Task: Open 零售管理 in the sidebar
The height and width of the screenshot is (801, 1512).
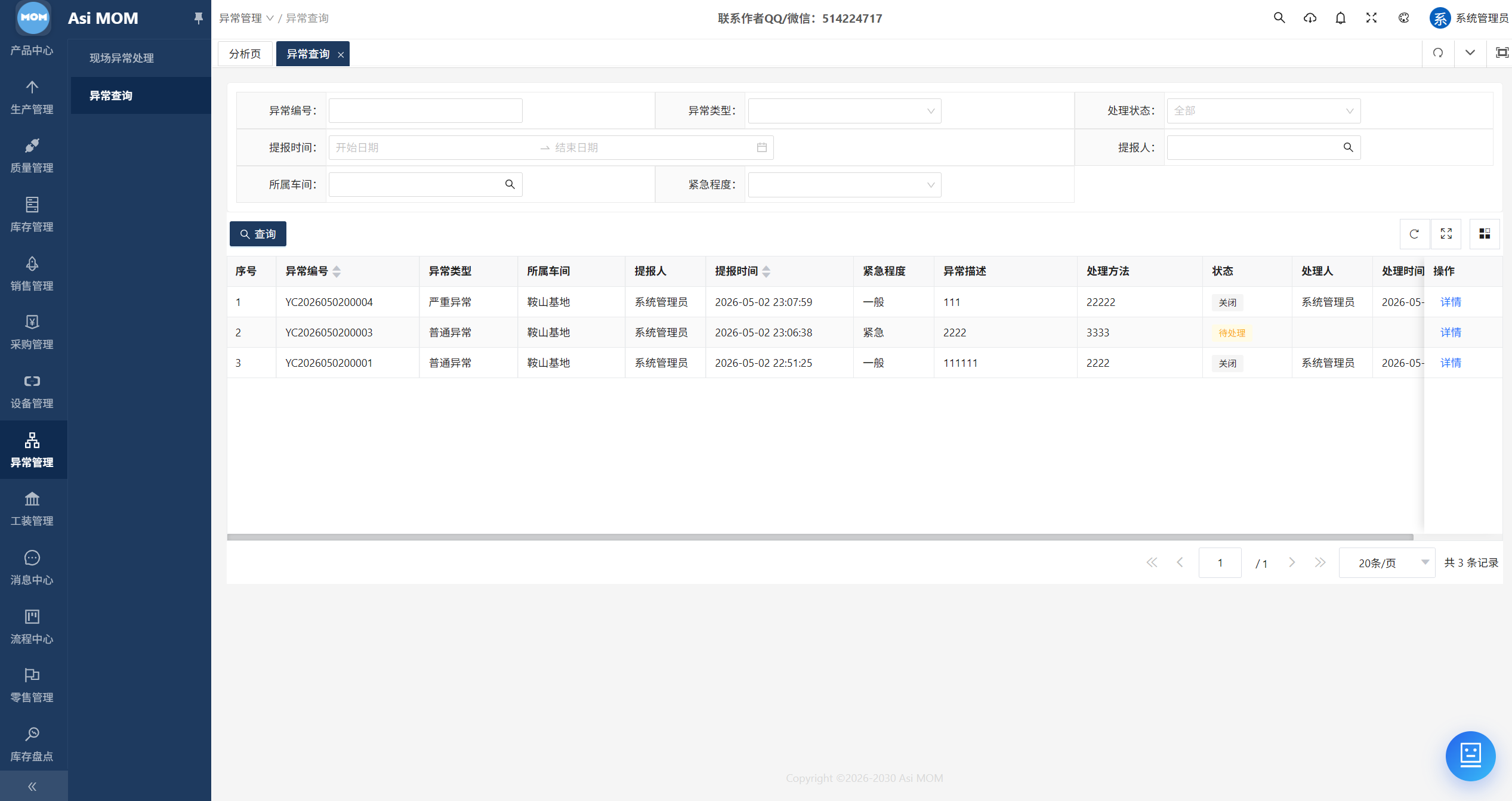Action: pos(32,685)
